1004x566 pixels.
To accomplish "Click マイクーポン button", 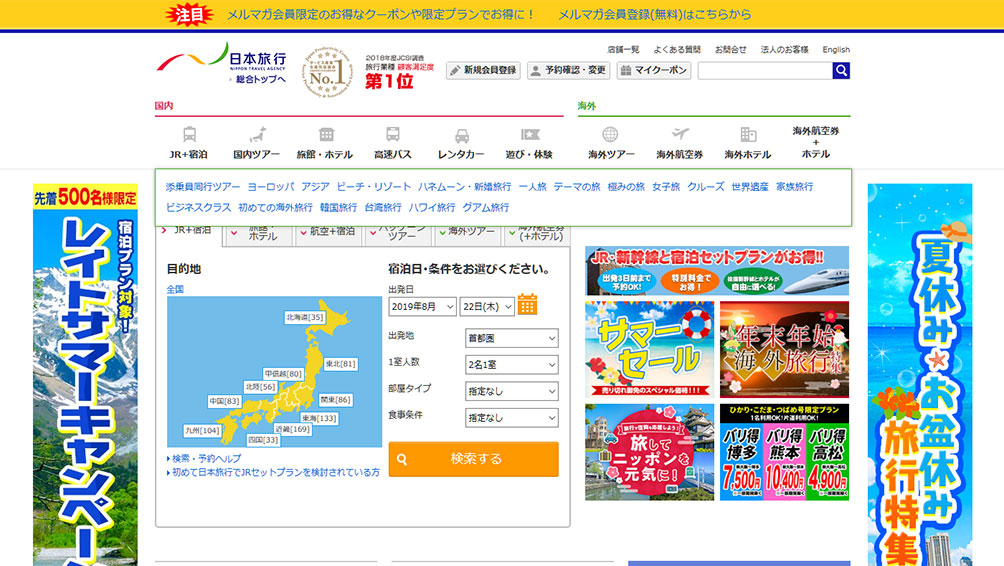I will [654, 70].
